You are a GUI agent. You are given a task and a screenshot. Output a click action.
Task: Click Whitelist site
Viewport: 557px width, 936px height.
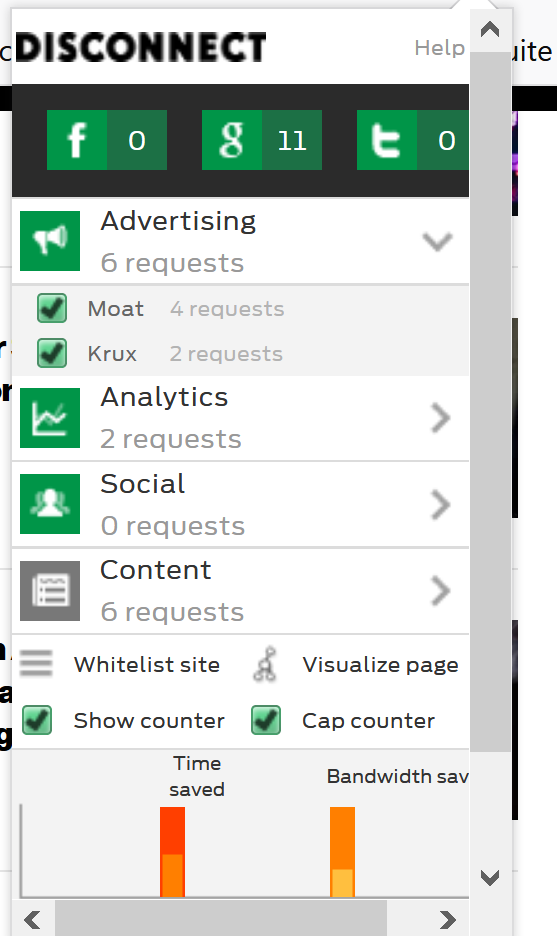(x=147, y=664)
